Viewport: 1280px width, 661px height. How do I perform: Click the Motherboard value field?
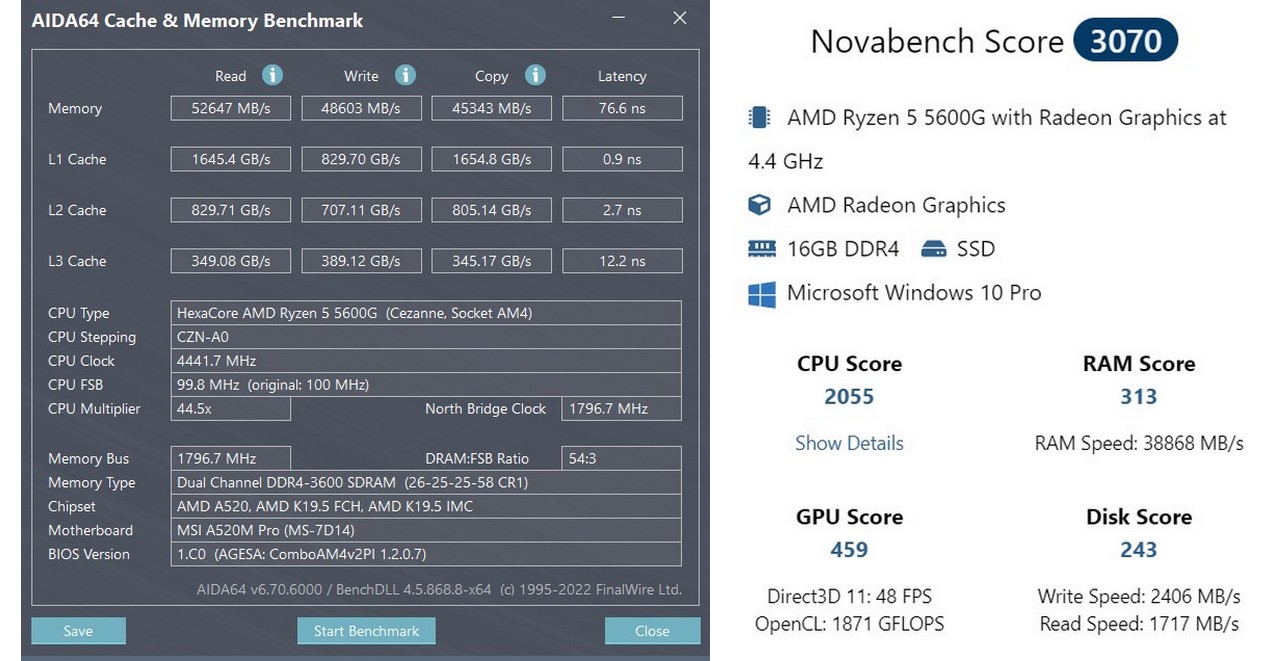click(x=427, y=530)
